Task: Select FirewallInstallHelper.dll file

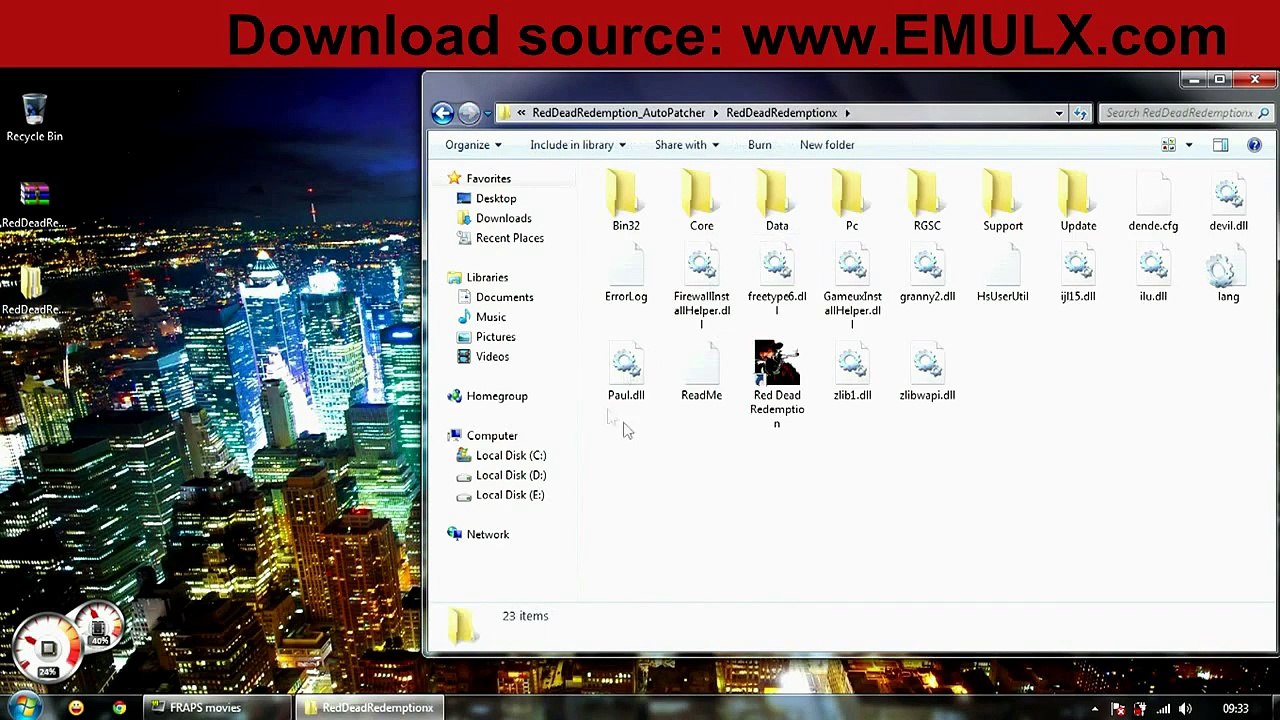Action: pos(701,288)
